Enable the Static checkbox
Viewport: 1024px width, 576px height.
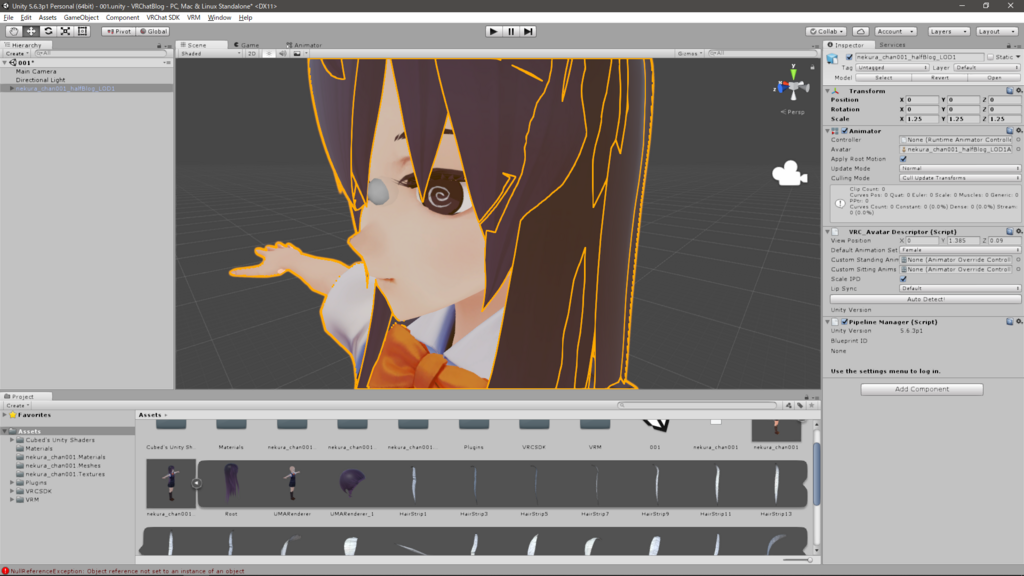click(x=991, y=57)
